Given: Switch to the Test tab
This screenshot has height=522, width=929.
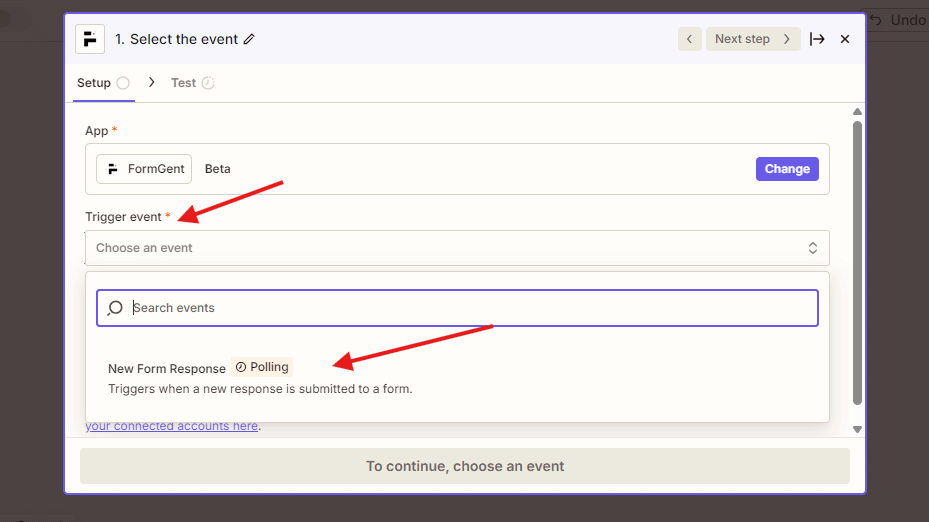Looking at the screenshot, I should point(192,83).
